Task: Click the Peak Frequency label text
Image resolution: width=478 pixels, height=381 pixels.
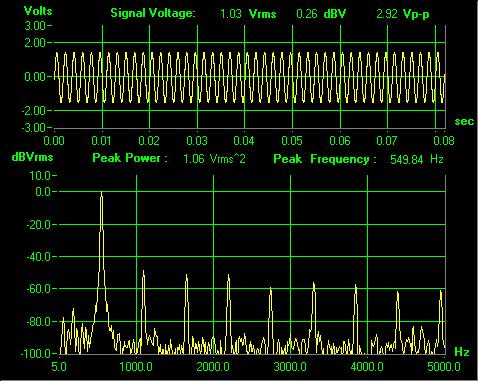Action: [x=324, y=159]
